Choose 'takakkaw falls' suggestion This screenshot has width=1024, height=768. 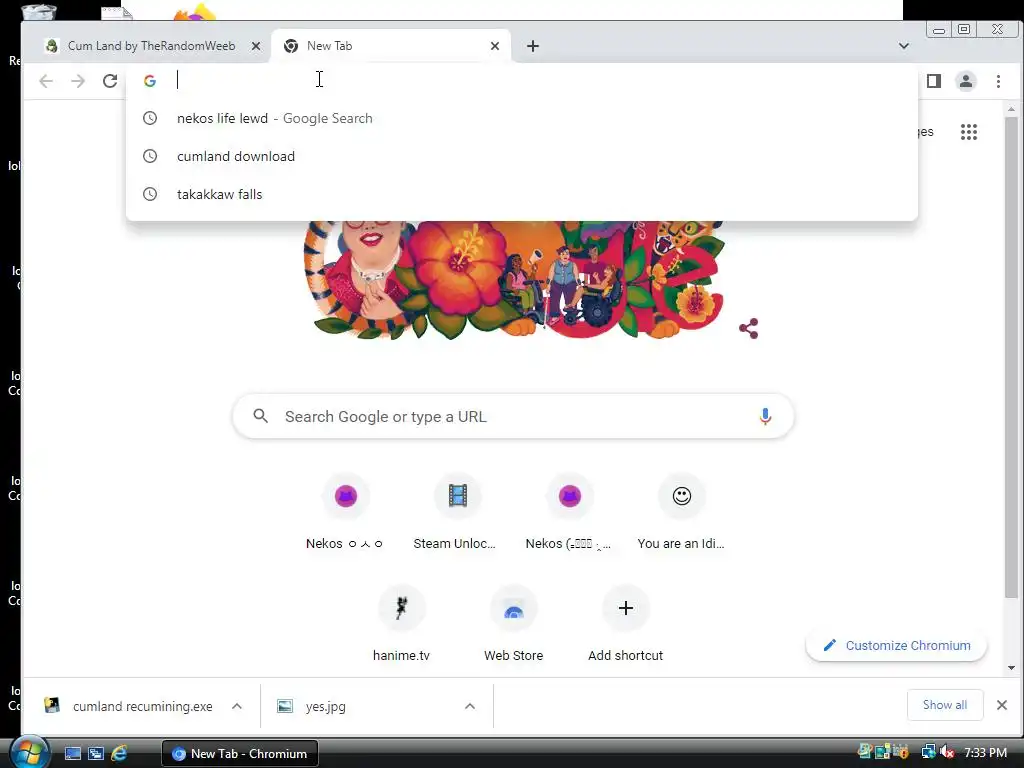(x=522, y=194)
